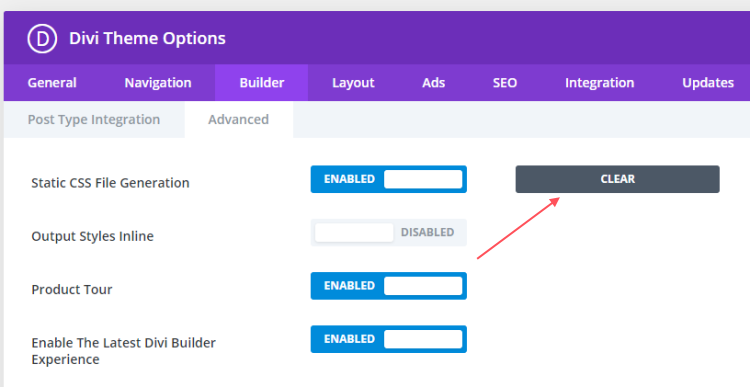
Task: Click the Divi Theme Options title
Action: click(147, 38)
